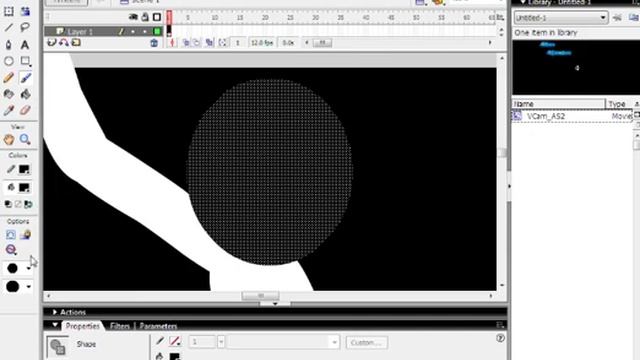
Task: Collapse the Properties panel triangle
Action: tap(55, 325)
